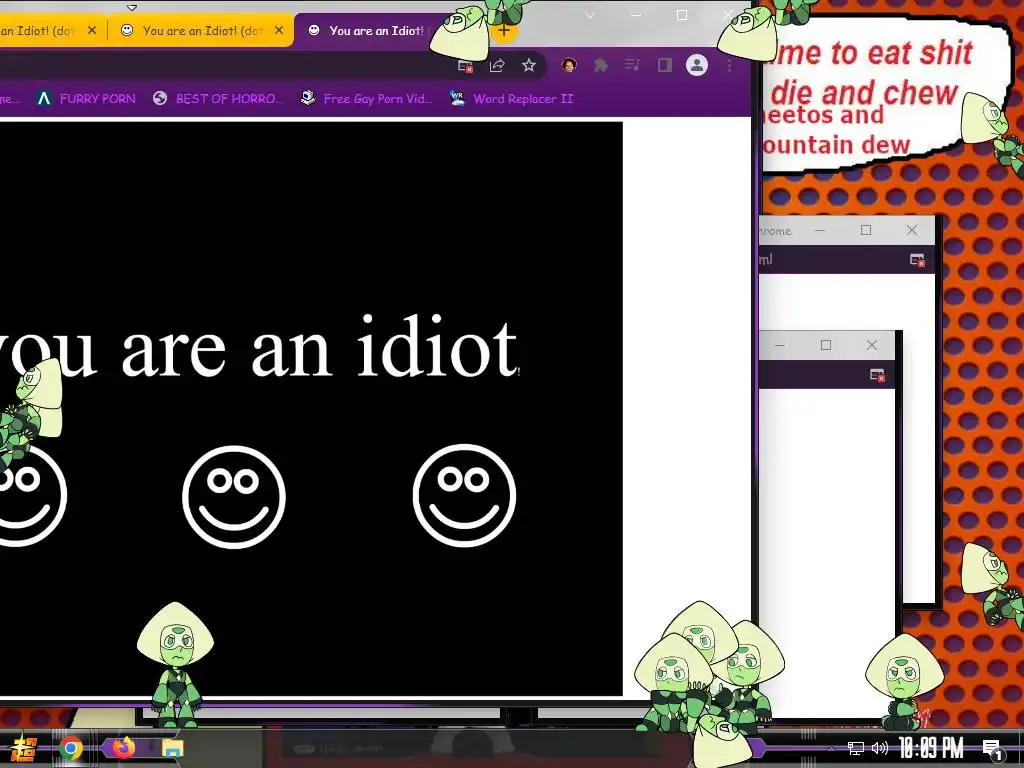Open a new tab with the plus button
The width and height of the screenshot is (1024, 768).
coord(504,30)
